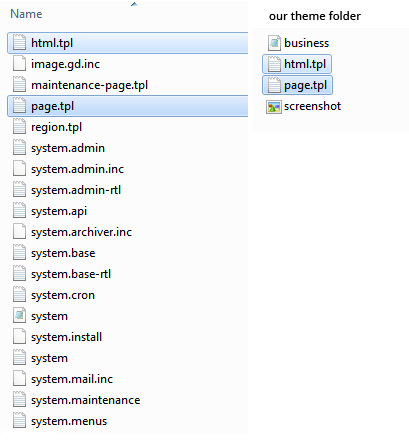Select html.tpl in the theme folder

[297, 64]
